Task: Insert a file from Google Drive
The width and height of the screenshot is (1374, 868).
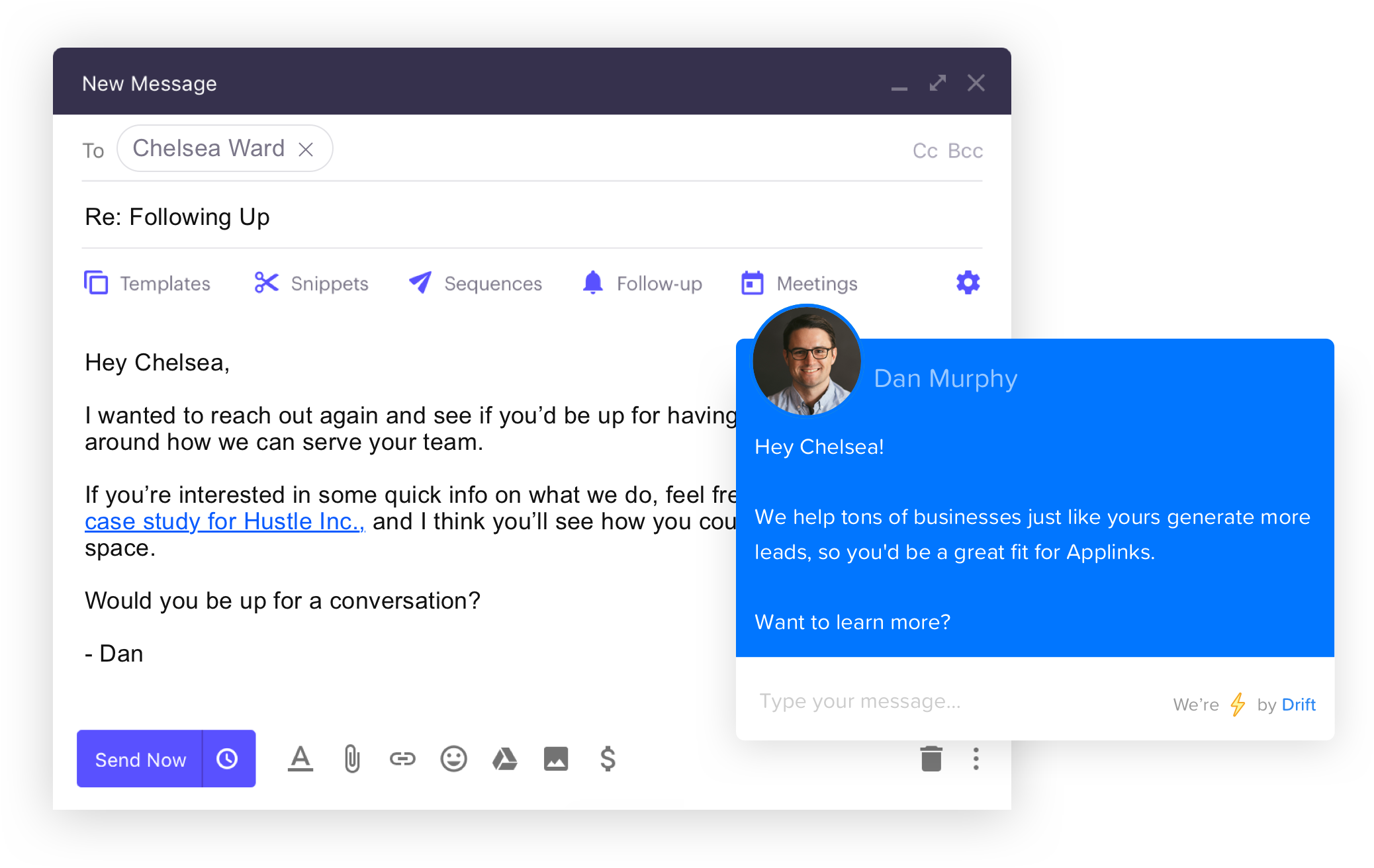Action: (504, 759)
